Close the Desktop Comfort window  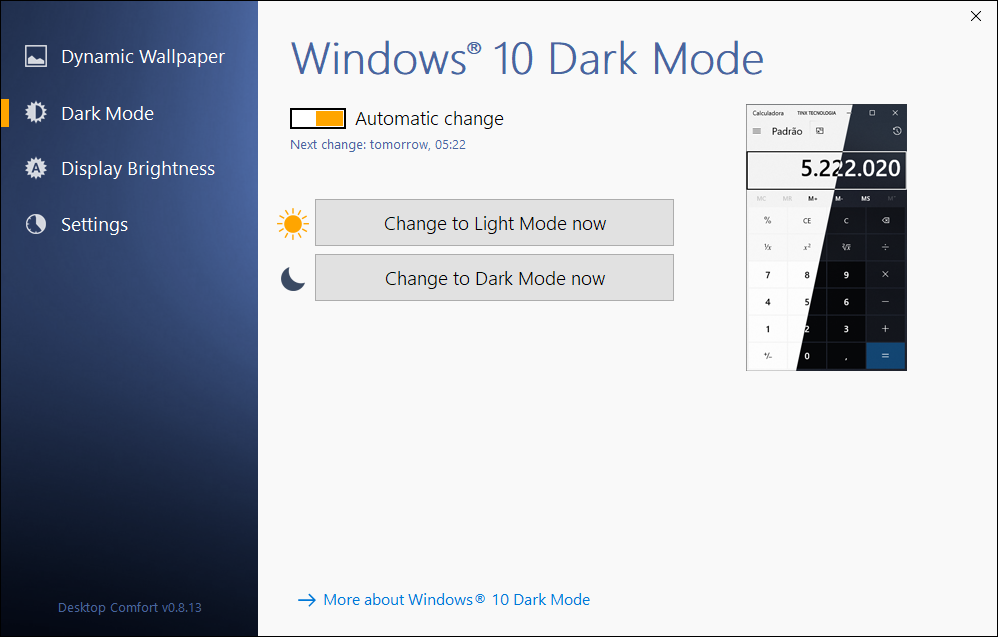tap(976, 16)
